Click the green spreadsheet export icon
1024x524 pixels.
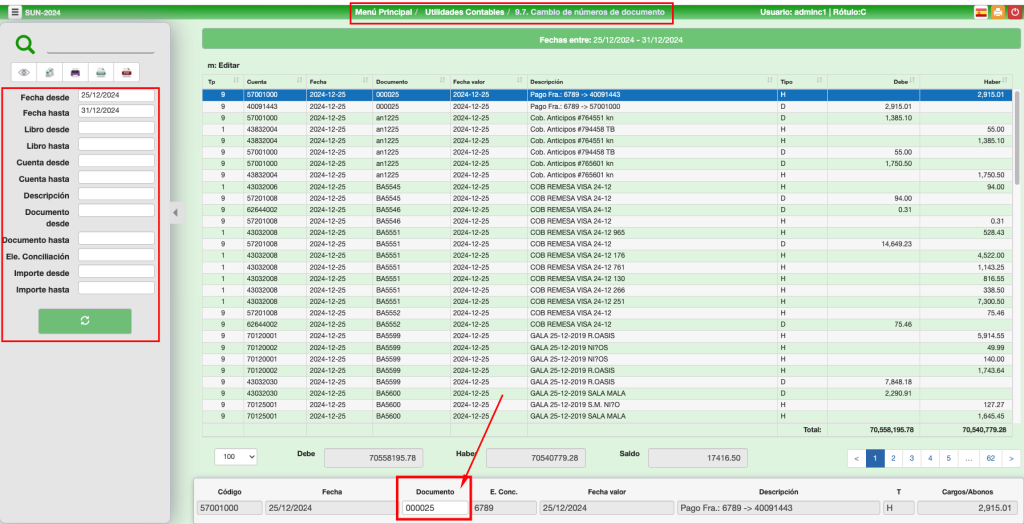pyautogui.click(x=101, y=72)
